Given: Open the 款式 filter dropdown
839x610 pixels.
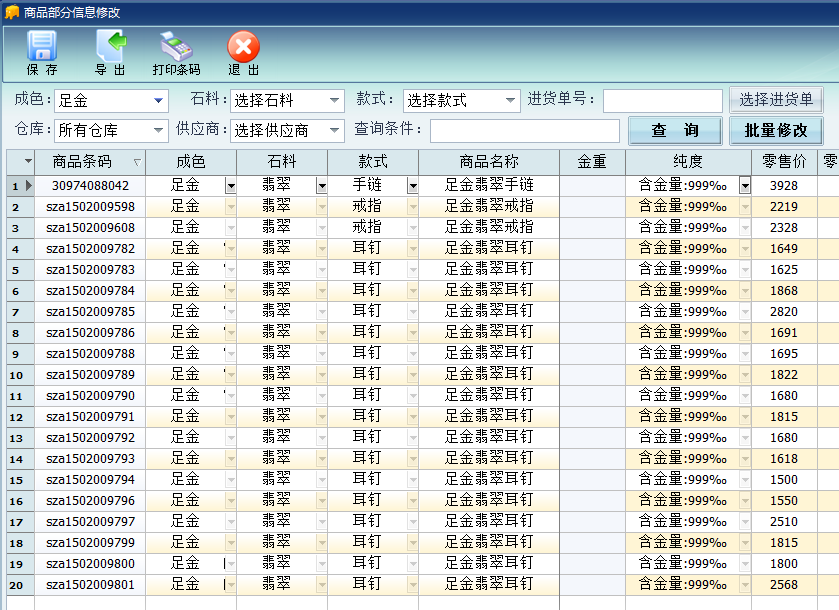Looking at the screenshot, I should click(510, 101).
